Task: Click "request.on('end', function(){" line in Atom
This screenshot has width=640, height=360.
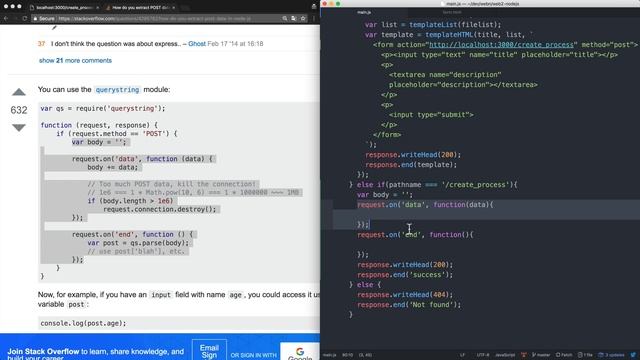Action: (x=415, y=235)
